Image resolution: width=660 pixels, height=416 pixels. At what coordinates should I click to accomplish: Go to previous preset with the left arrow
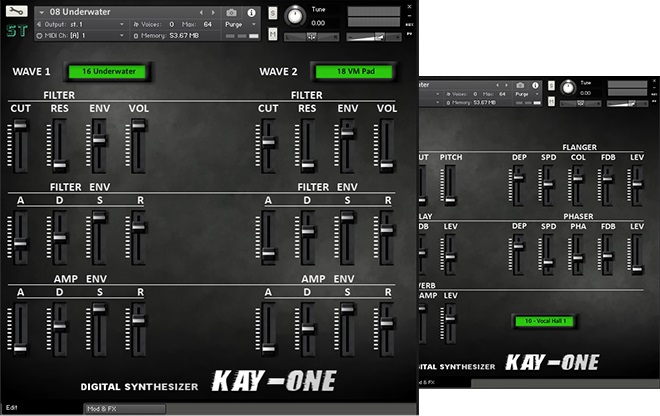(201, 13)
